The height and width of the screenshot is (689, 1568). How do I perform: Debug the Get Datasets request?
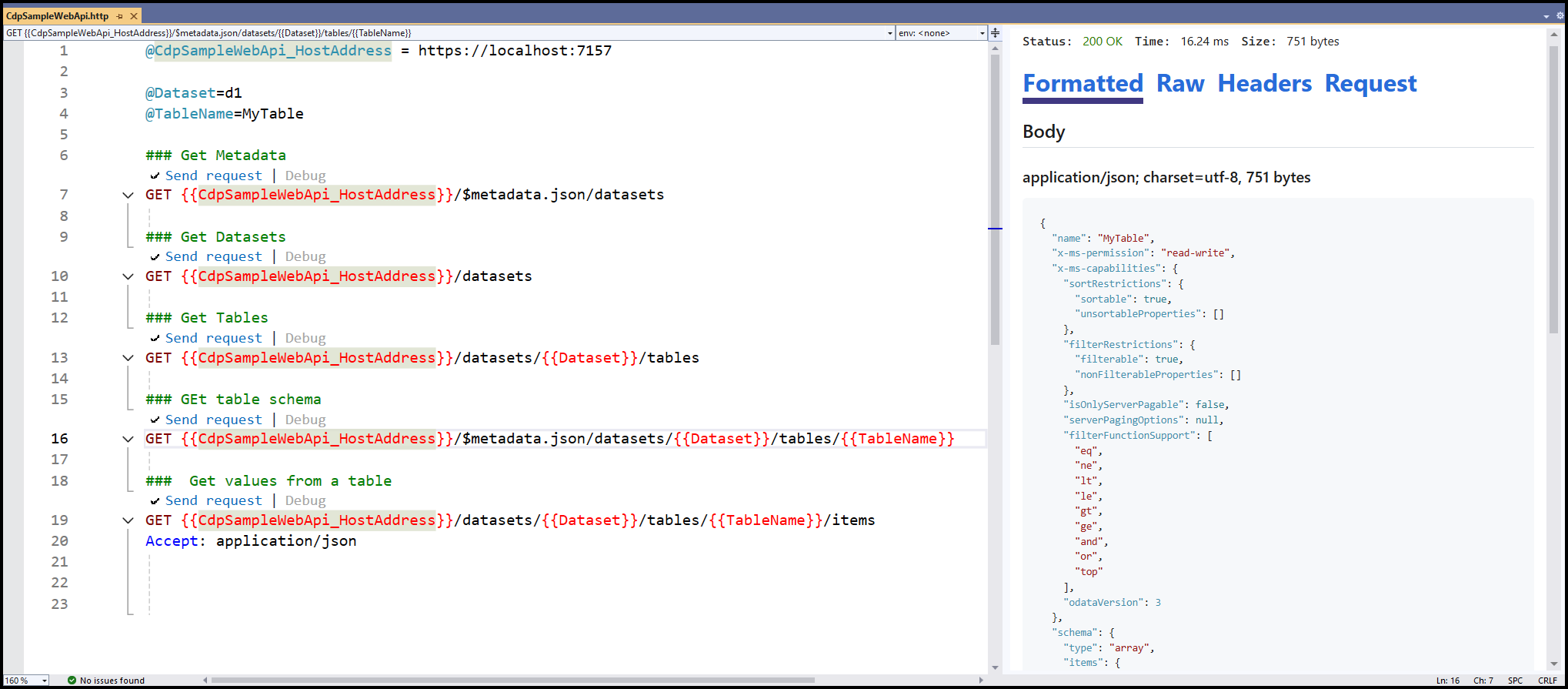305,256
